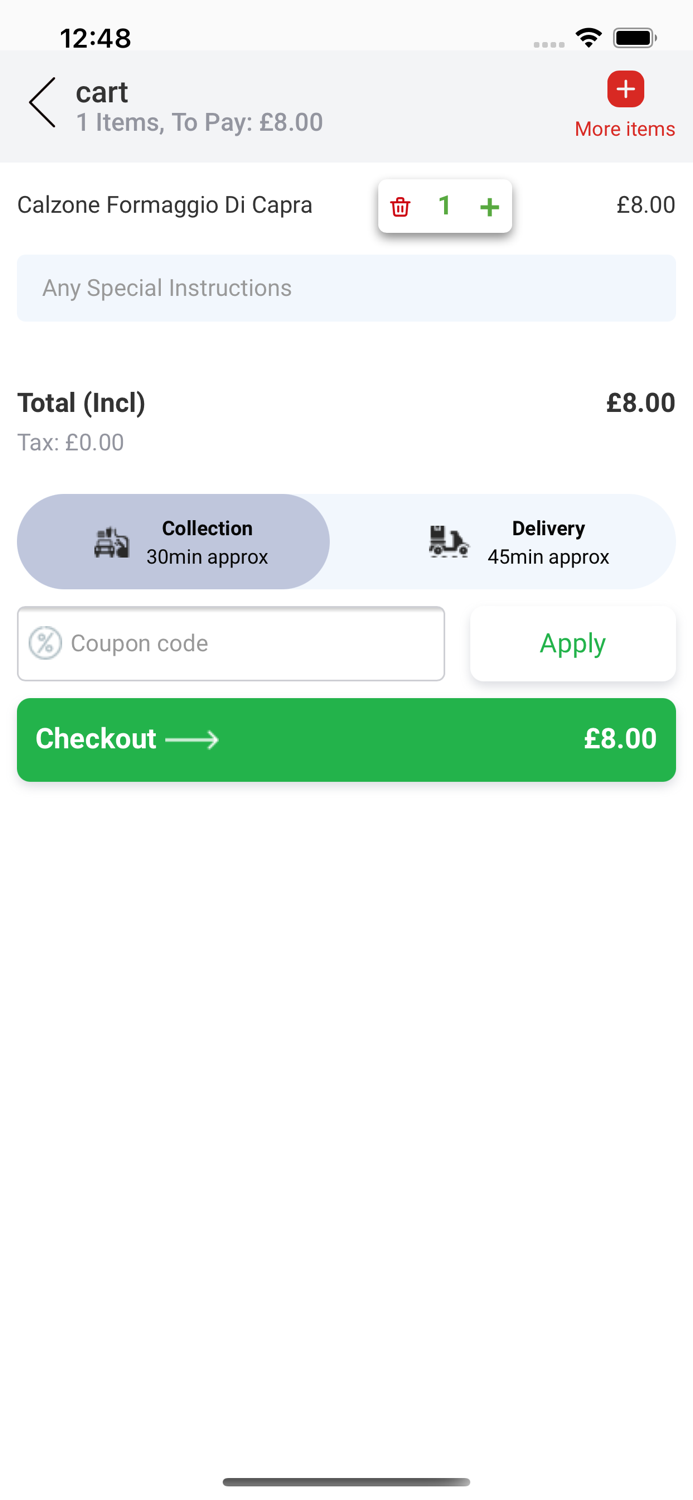Click the Collection car icon
The width and height of the screenshot is (693, 1500).
tap(112, 542)
